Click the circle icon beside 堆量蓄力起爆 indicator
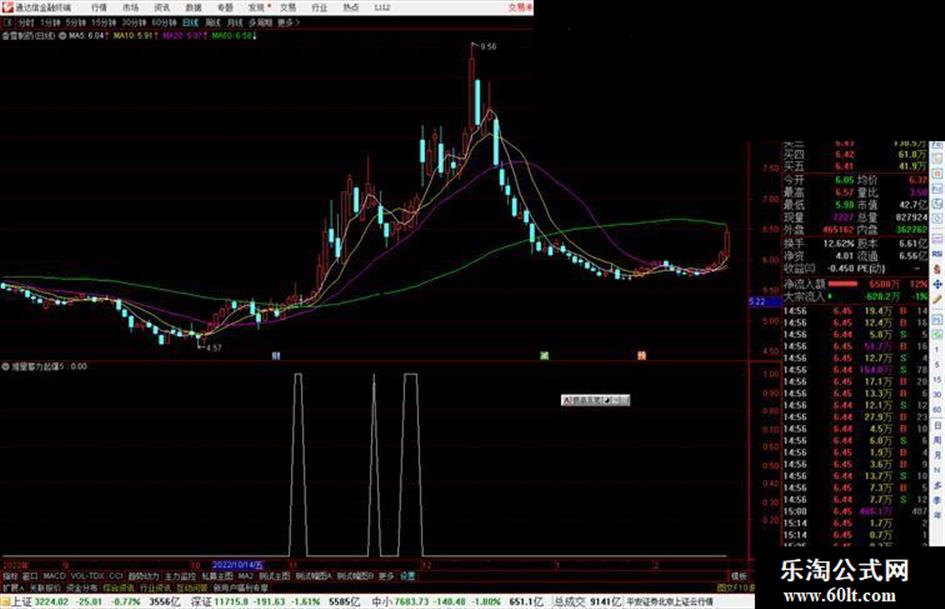This screenshot has height=609, width=945. [x=6, y=366]
